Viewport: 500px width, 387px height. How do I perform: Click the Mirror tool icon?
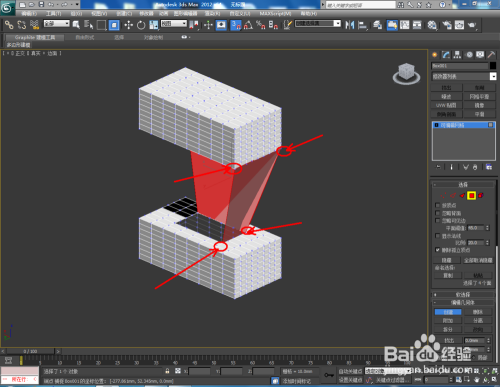350,25
